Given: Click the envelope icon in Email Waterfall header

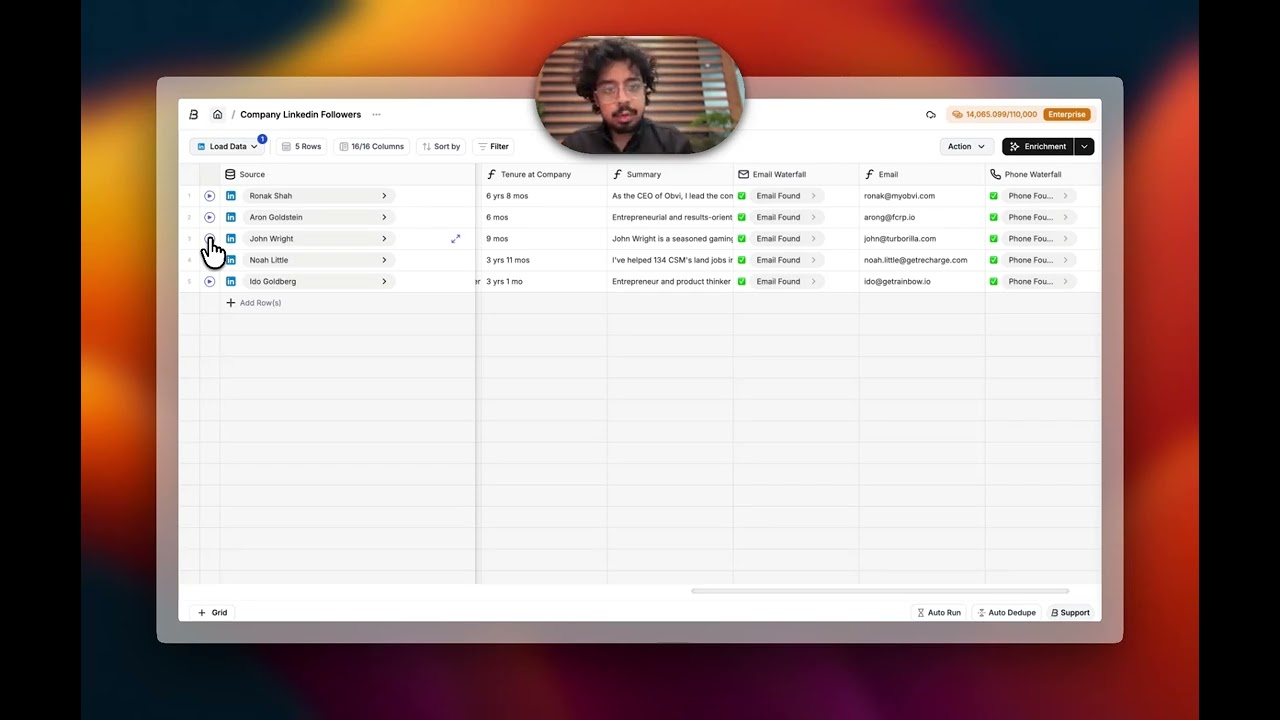Looking at the screenshot, I should (x=743, y=175).
